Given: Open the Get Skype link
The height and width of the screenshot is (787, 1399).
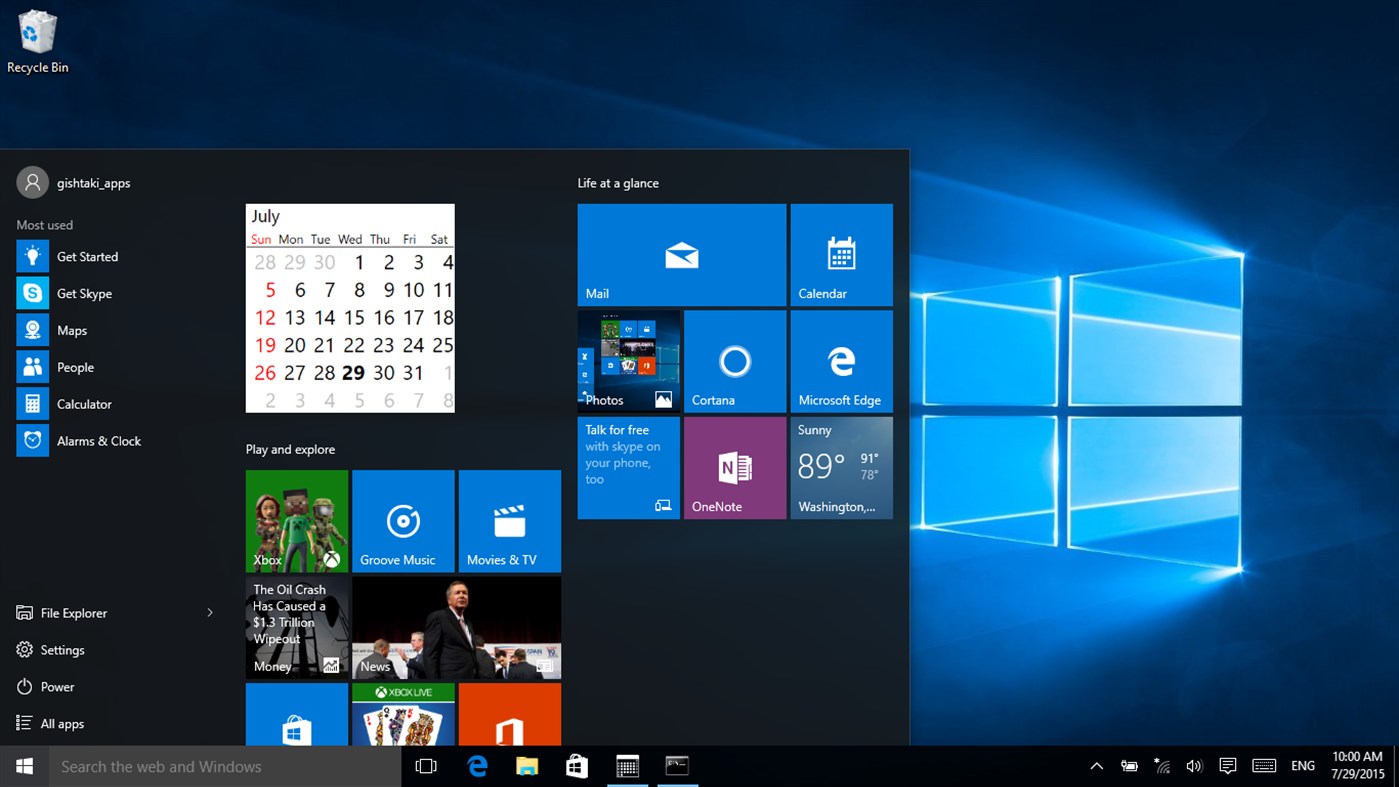Looking at the screenshot, I should (x=84, y=293).
